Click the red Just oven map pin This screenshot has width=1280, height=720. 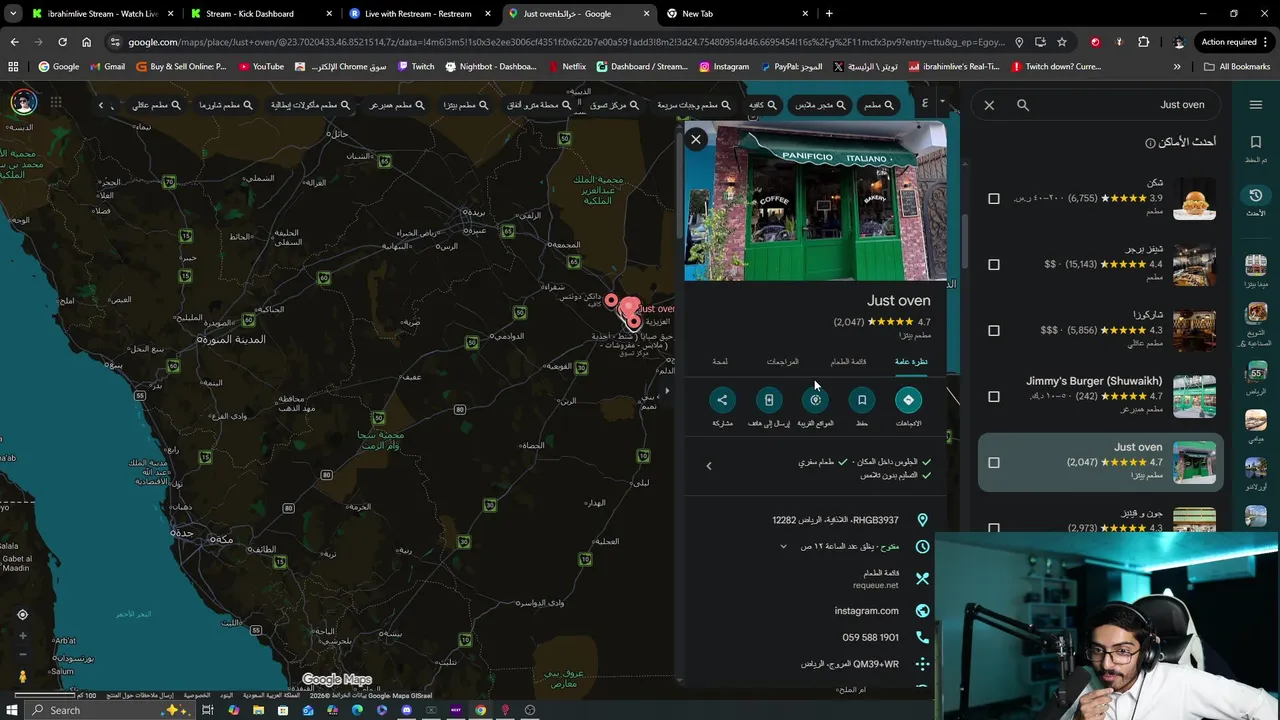(x=630, y=311)
